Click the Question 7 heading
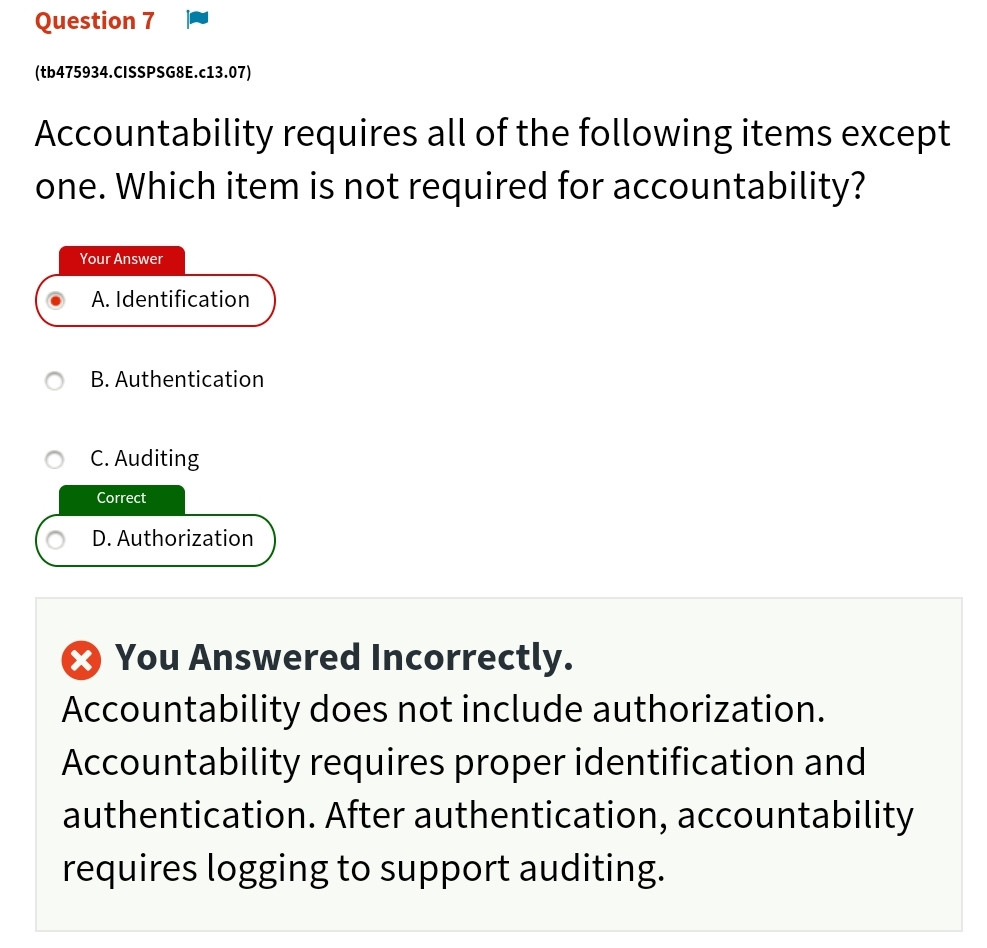Screen dimensions: 987x948 [95, 21]
